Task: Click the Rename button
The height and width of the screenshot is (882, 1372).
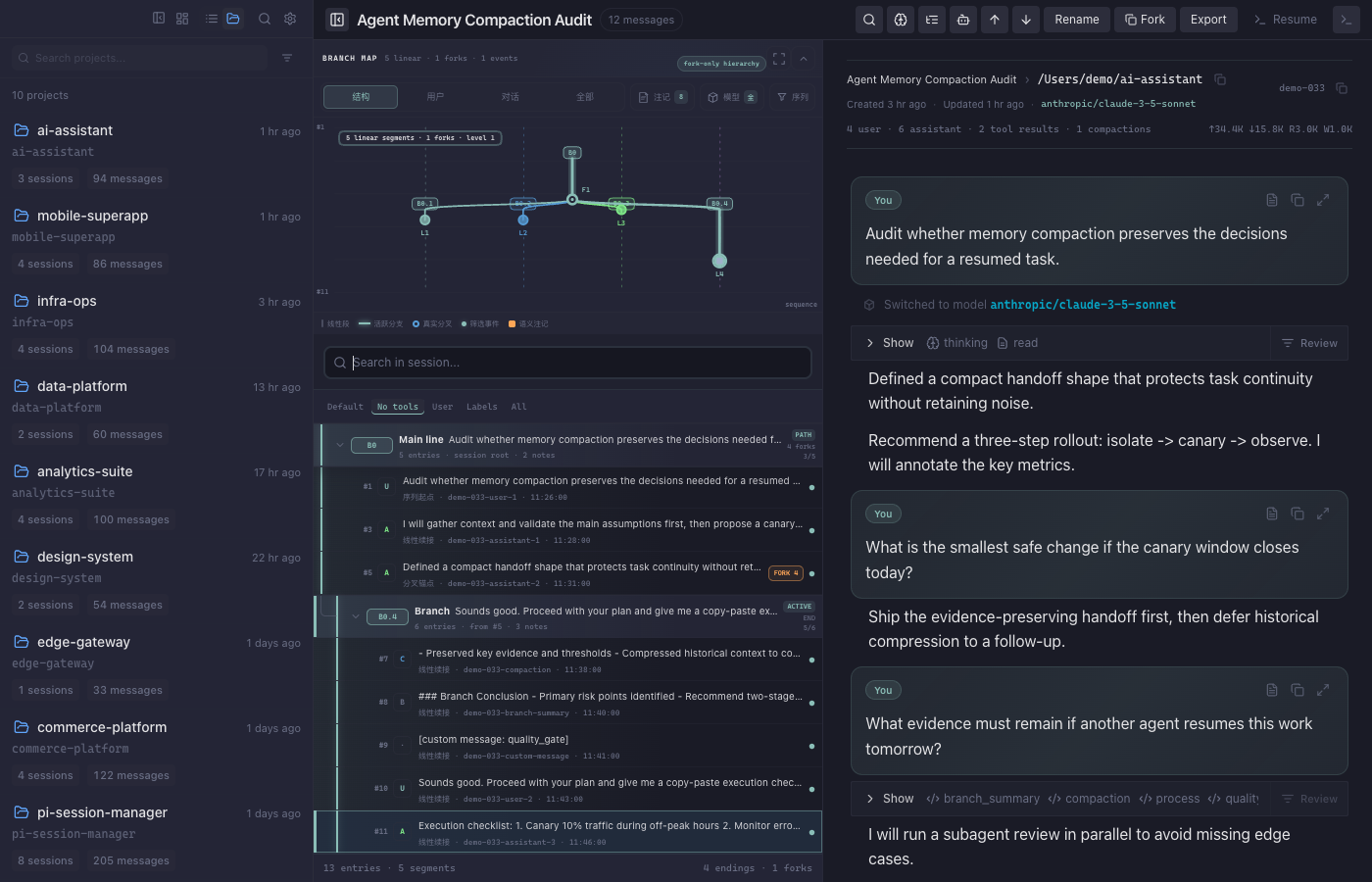Action: (x=1077, y=20)
